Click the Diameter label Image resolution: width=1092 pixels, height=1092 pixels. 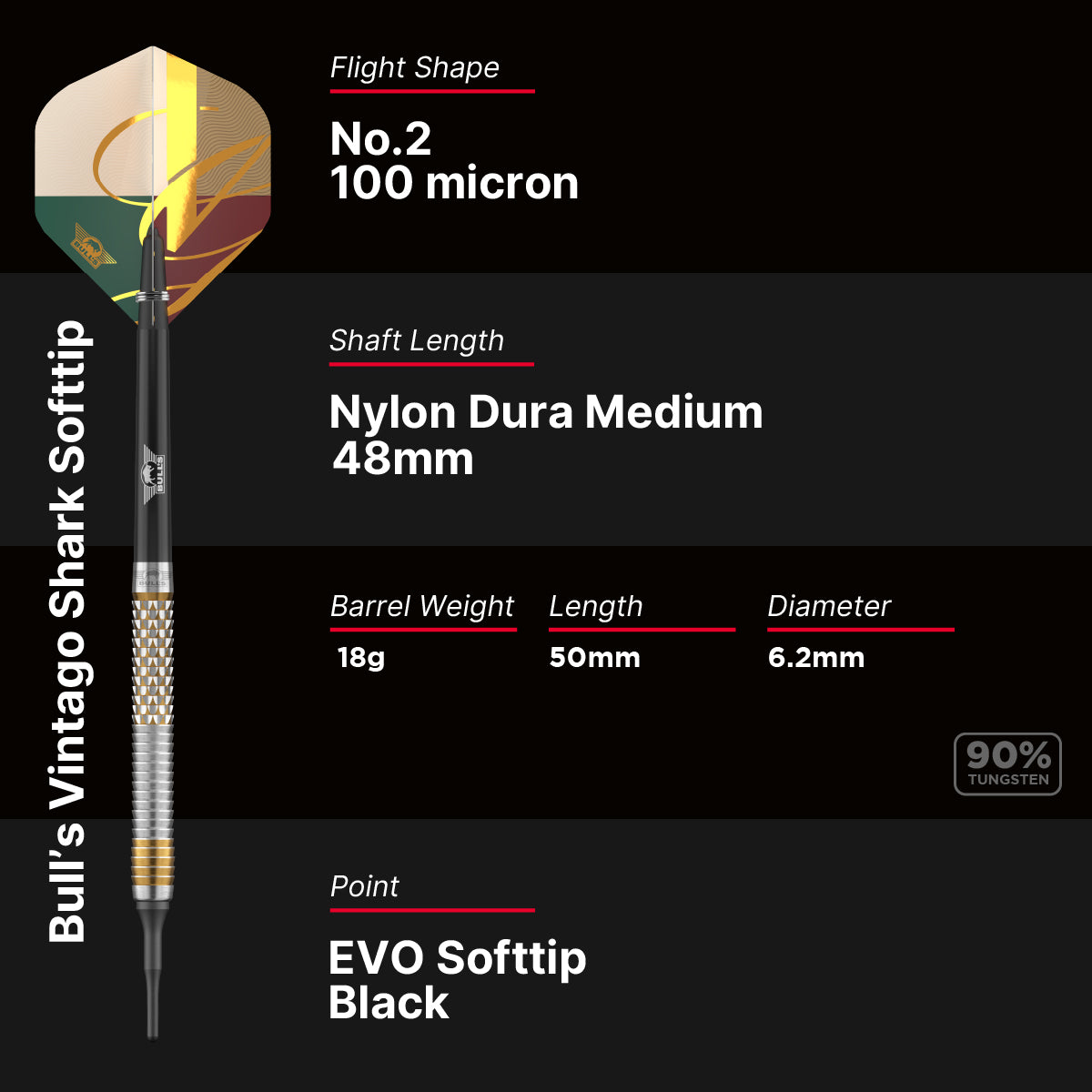click(x=828, y=606)
